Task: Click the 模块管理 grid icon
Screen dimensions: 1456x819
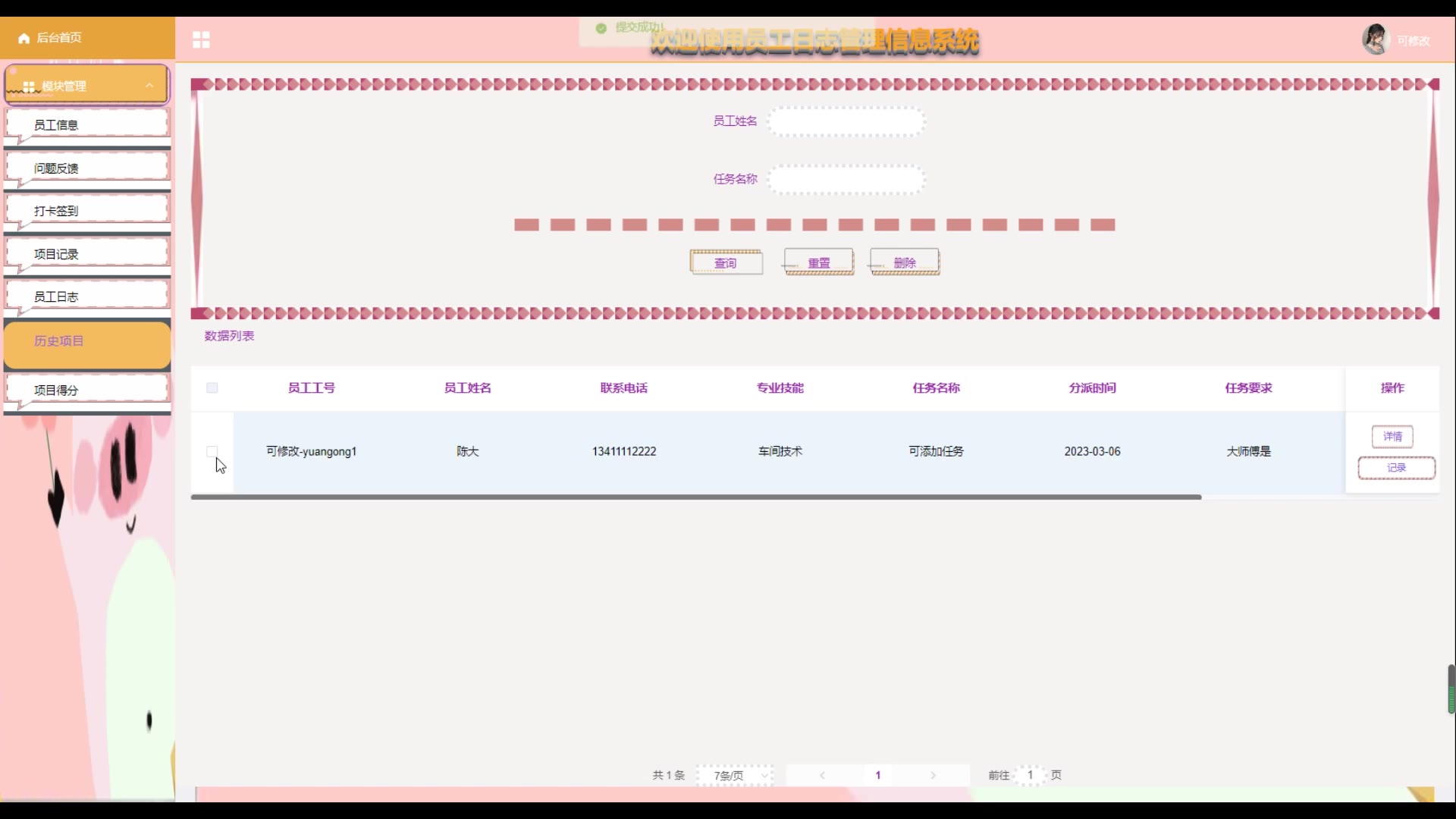Action: click(29, 86)
